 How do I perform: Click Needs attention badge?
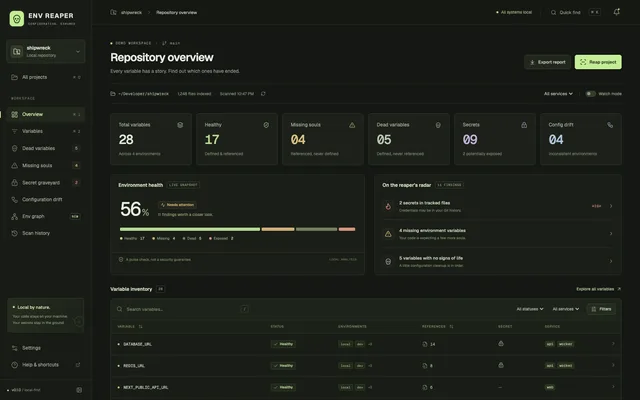(x=178, y=205)
